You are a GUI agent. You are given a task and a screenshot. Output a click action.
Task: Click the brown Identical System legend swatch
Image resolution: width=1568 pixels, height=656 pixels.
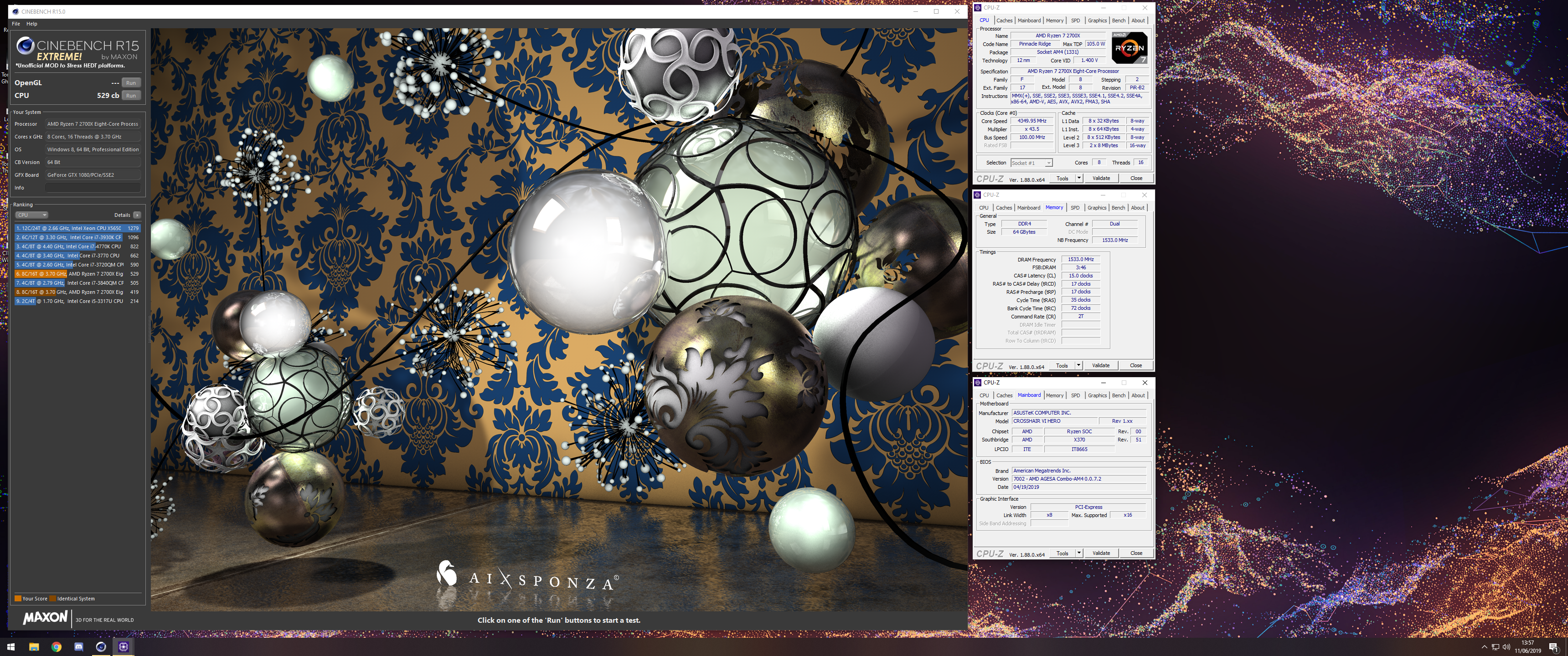pyautogui.click(x=52, y=598)
